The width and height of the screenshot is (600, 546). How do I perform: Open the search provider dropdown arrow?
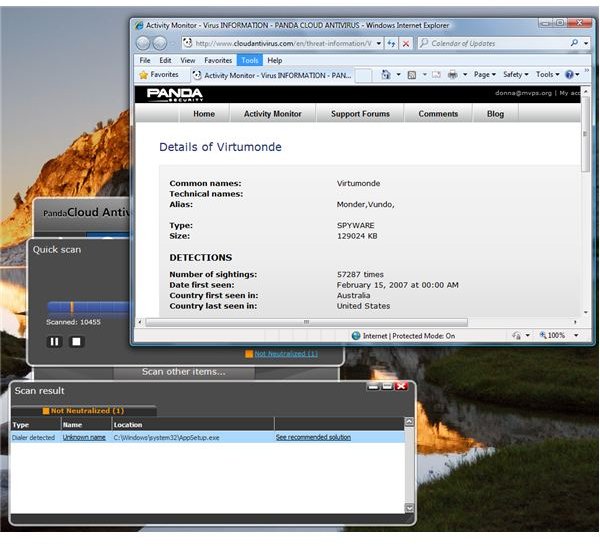pos(586,43)
